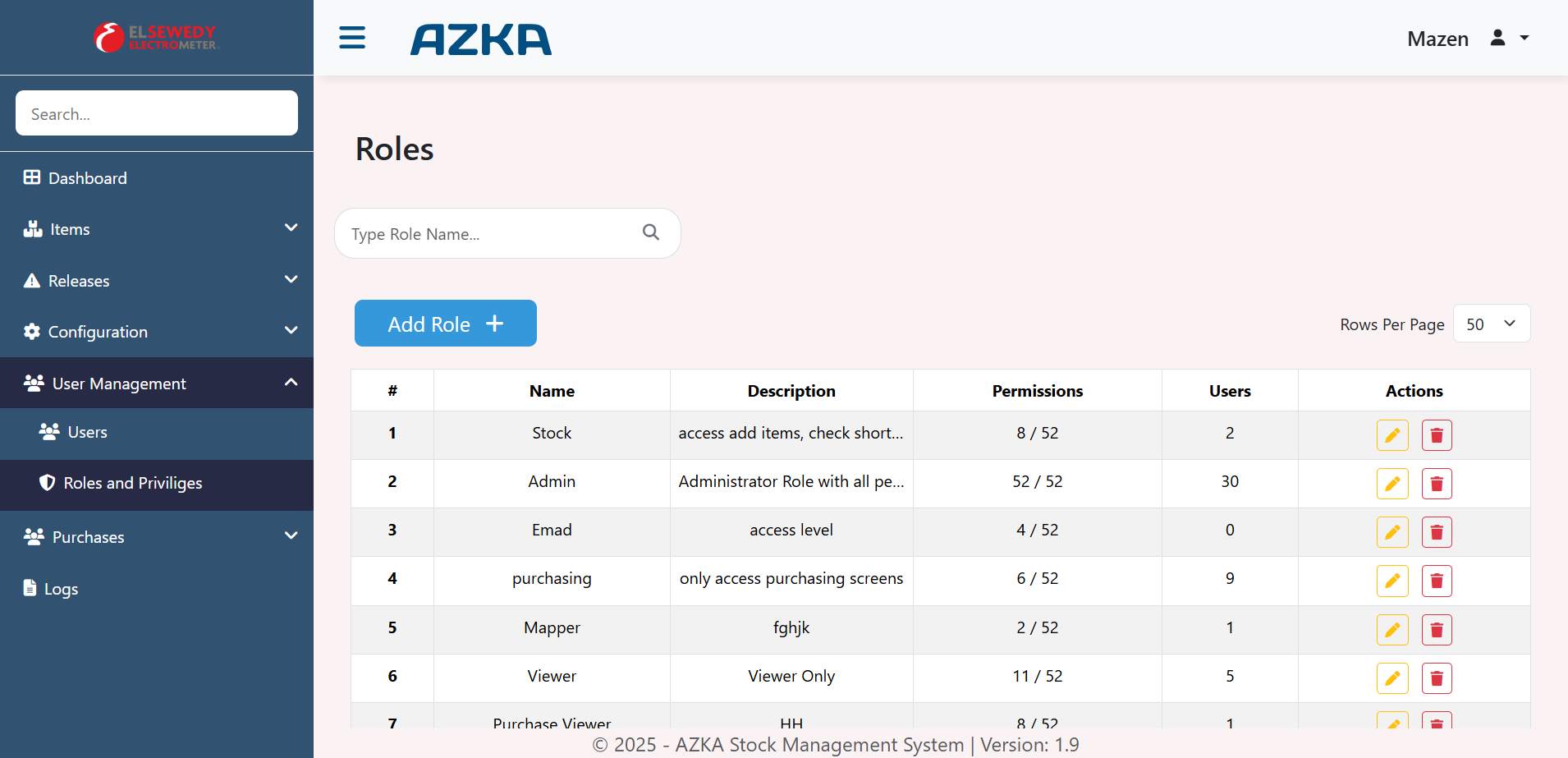Edit the Stock role with pencil icon
The height and width of the screenshot is (758, 1568).
click(x=1392, y=435)
